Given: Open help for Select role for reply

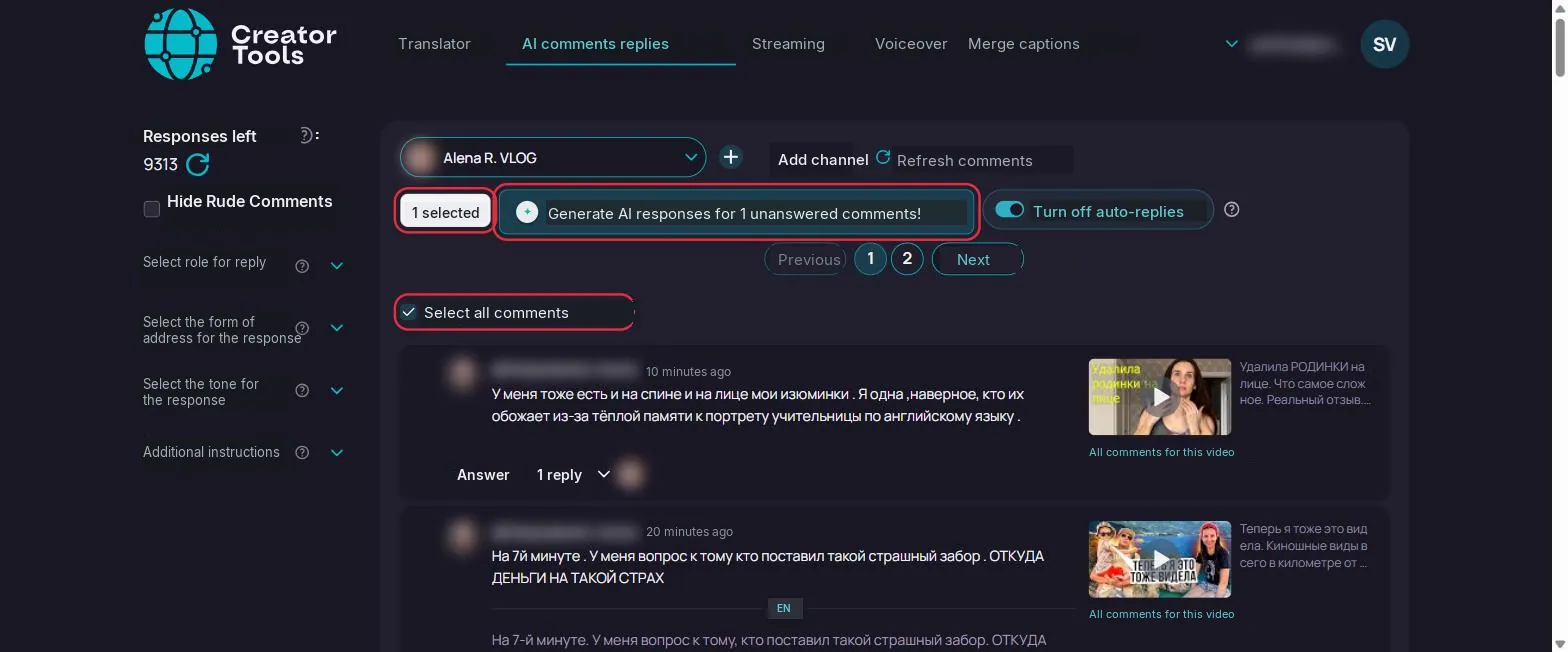Looking at the screenshot, I should click(302, 266).
